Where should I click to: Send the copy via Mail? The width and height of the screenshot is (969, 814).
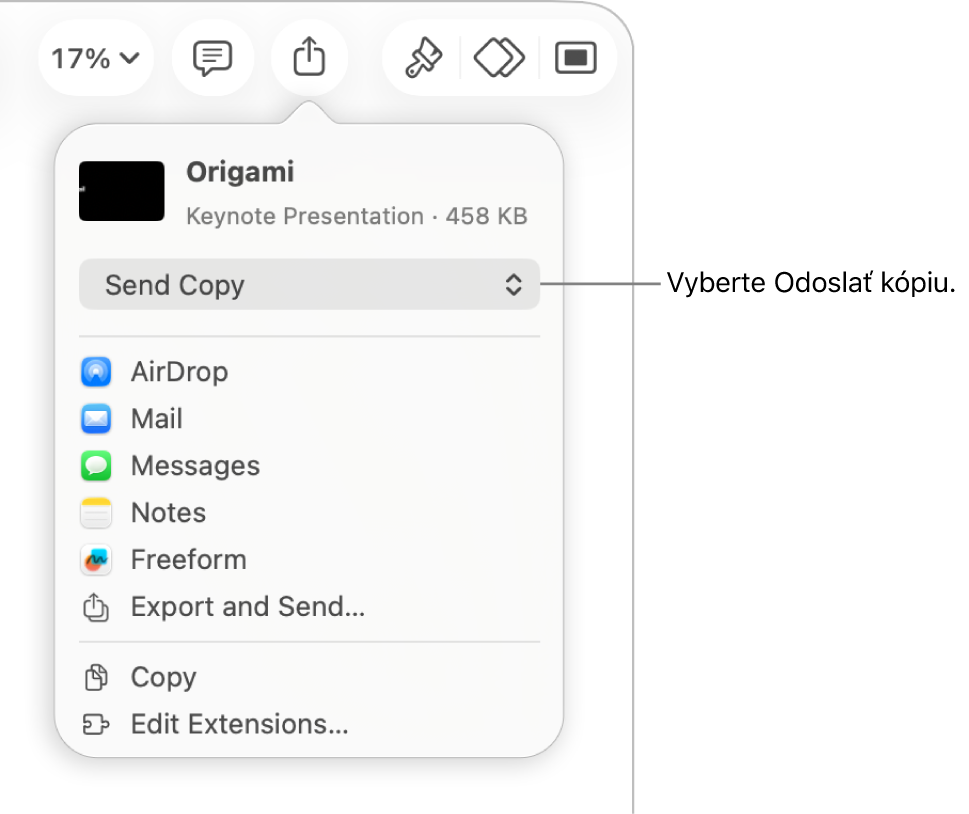(310, 419)
